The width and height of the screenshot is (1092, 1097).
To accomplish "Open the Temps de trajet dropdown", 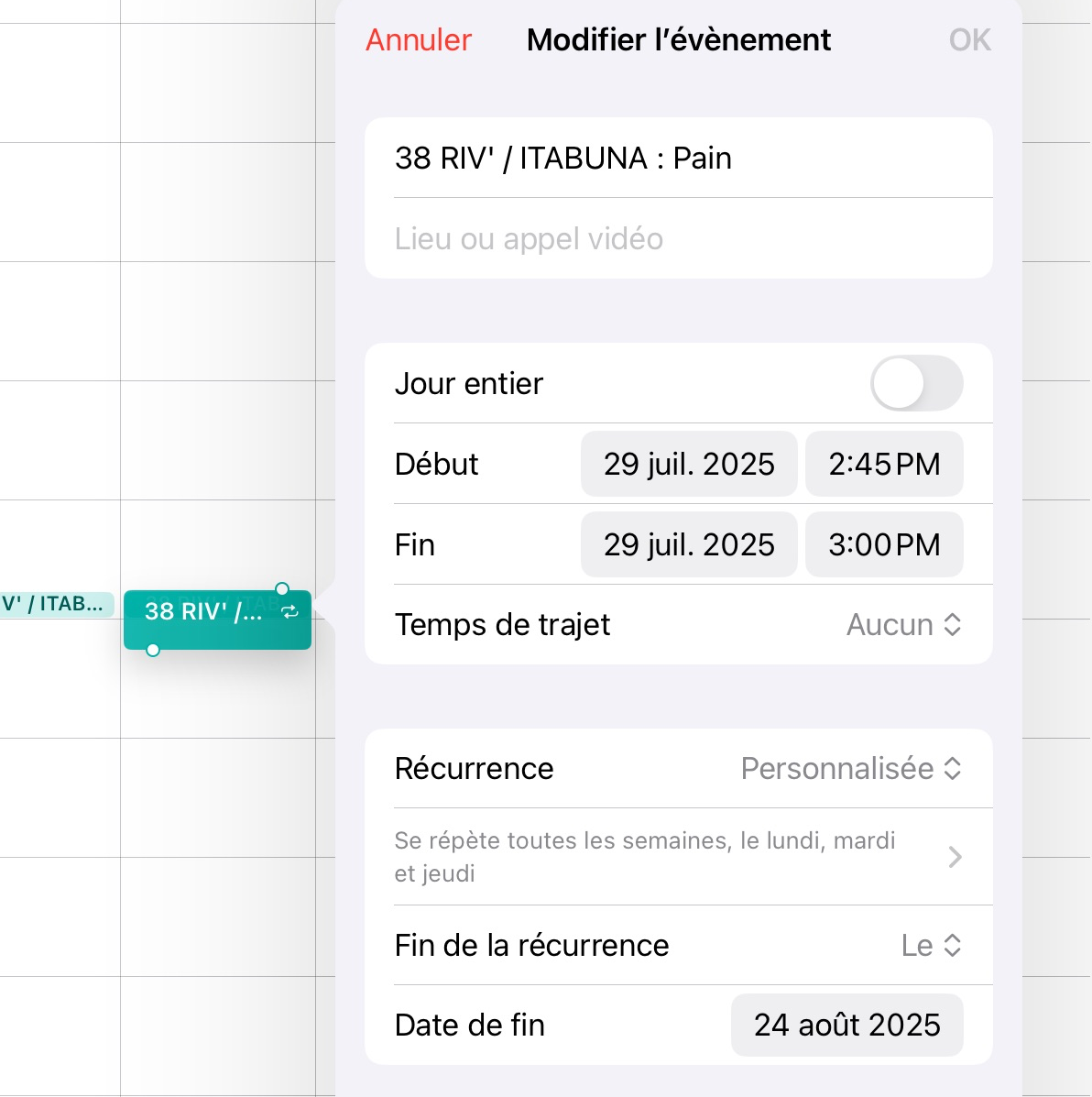I will [903, 625].
